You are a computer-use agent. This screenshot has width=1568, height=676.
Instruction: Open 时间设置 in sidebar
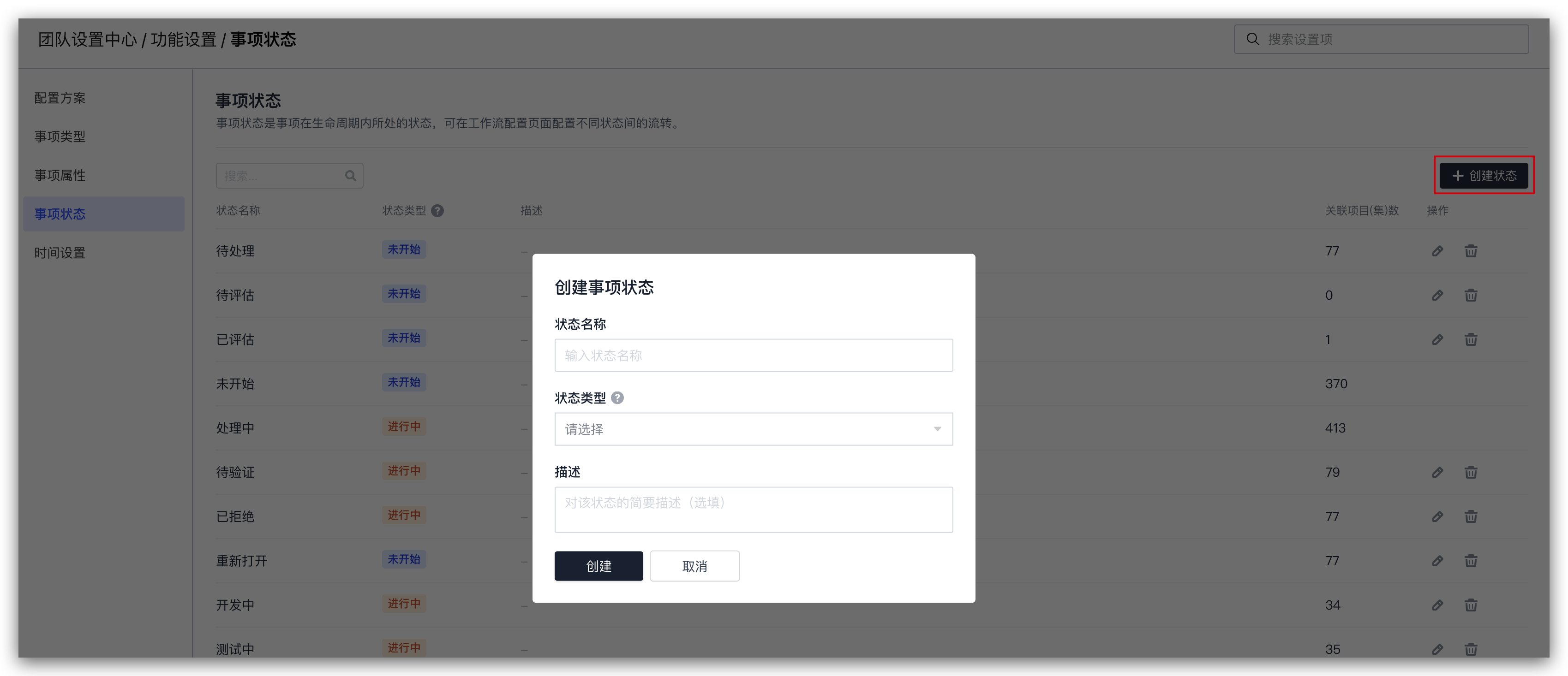coord(60,253)
